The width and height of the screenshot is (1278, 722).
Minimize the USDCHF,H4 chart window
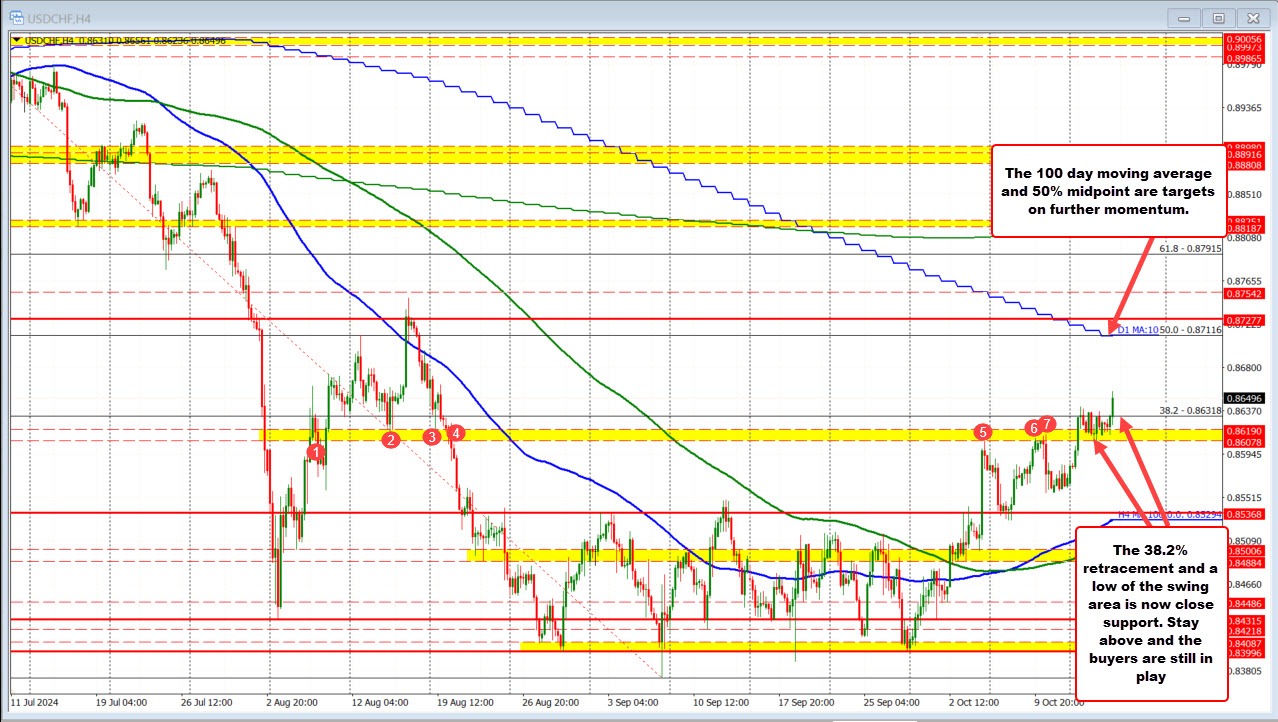[1185, 17]
